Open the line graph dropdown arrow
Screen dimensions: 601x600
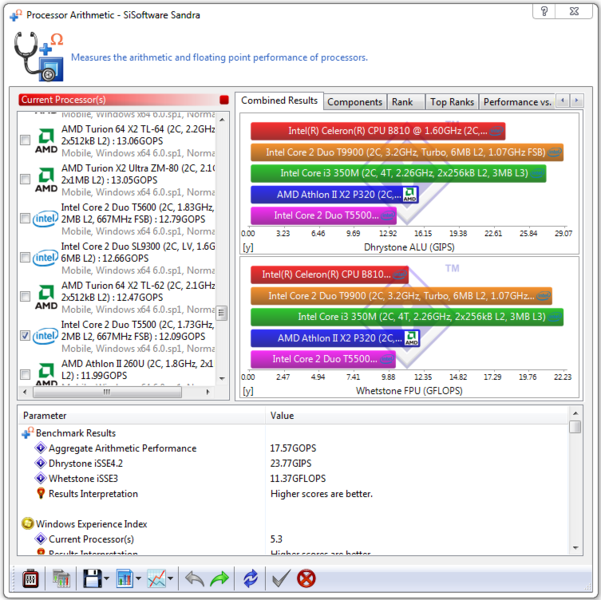coord(171,579)
